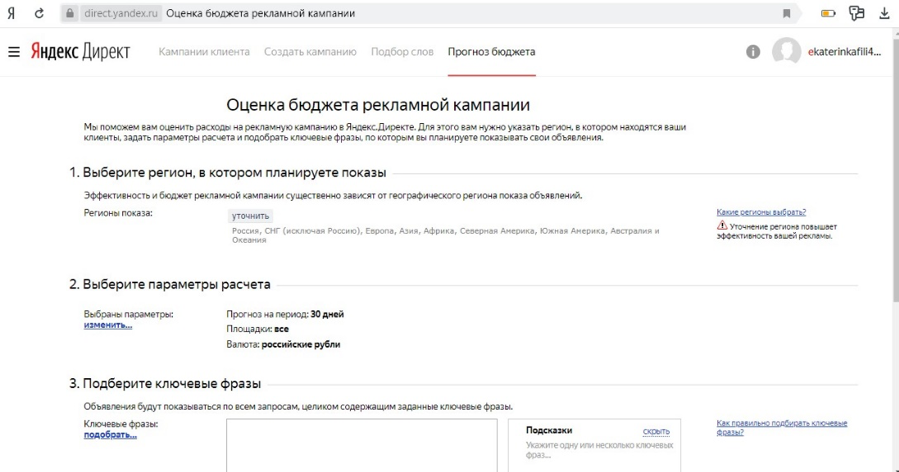Click the red warning triangle icon
This screenshot has width=899, height=472.
point(722,226)
